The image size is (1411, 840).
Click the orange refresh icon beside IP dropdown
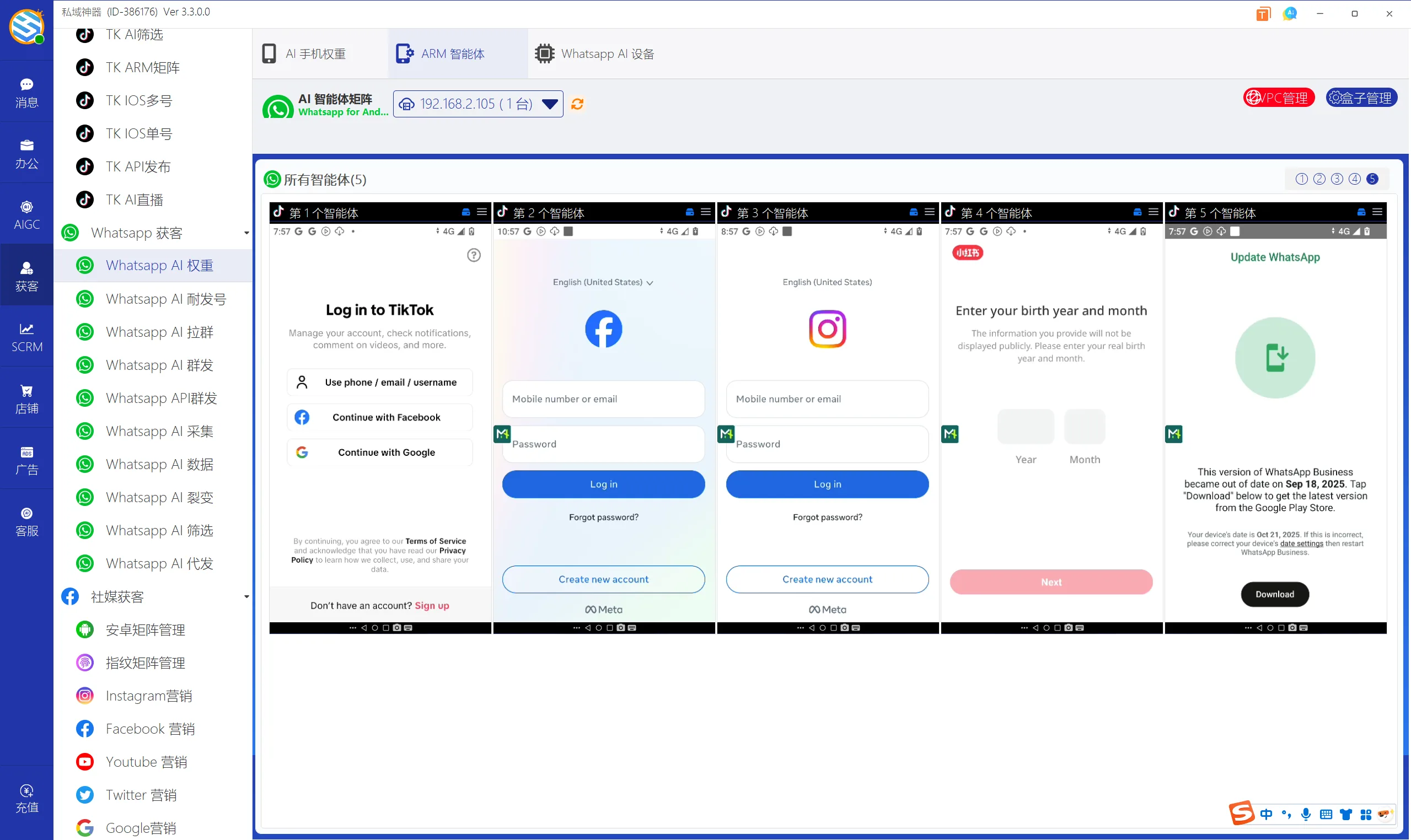coord(577,104)
